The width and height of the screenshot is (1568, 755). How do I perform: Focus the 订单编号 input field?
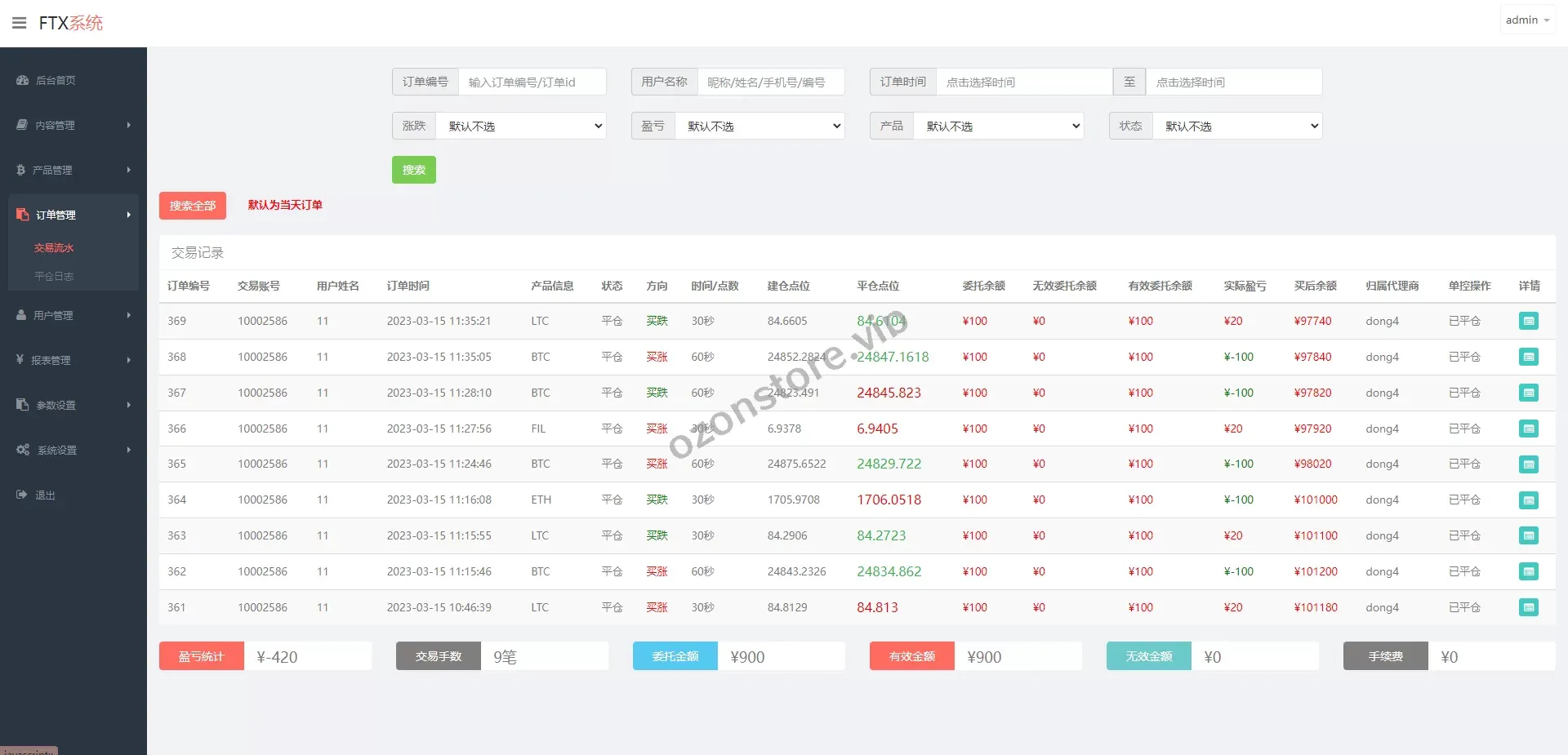pyautogui.click(x=532, y=82)
